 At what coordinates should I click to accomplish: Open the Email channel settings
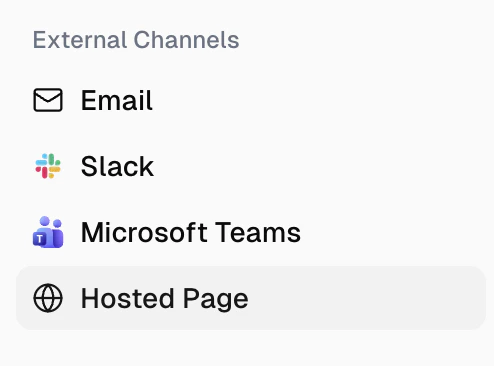[251, 100]
